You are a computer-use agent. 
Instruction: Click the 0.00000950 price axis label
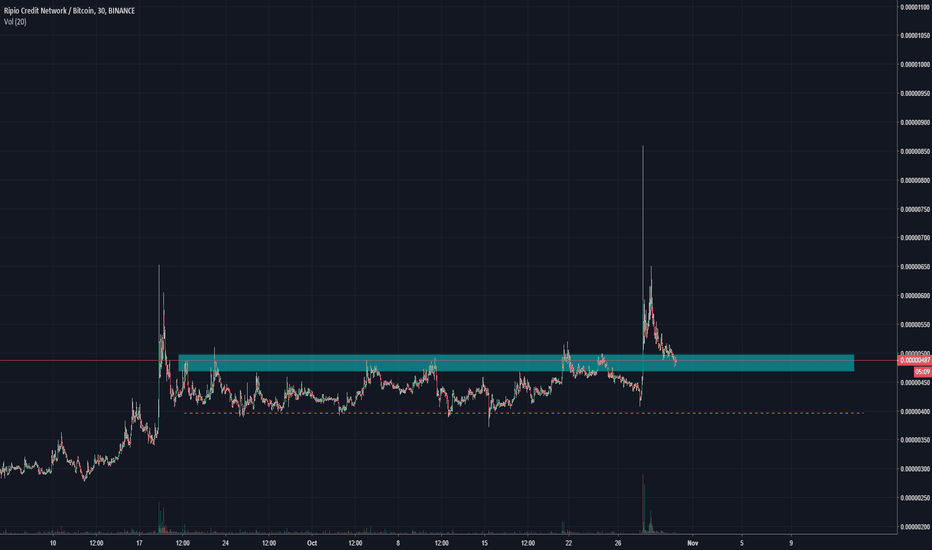(x=915, y=93)
